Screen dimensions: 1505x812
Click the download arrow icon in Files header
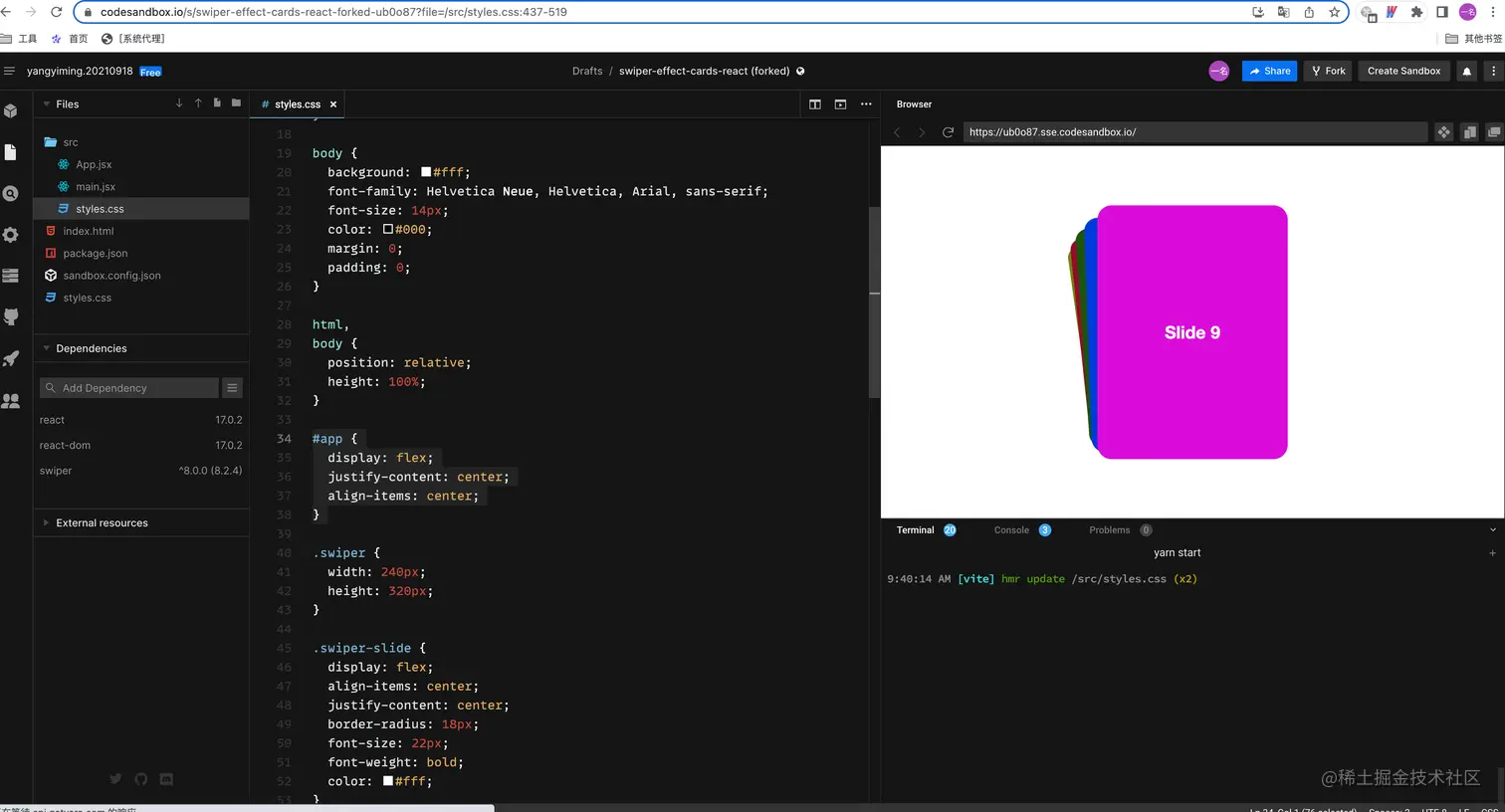coord(179,103)
